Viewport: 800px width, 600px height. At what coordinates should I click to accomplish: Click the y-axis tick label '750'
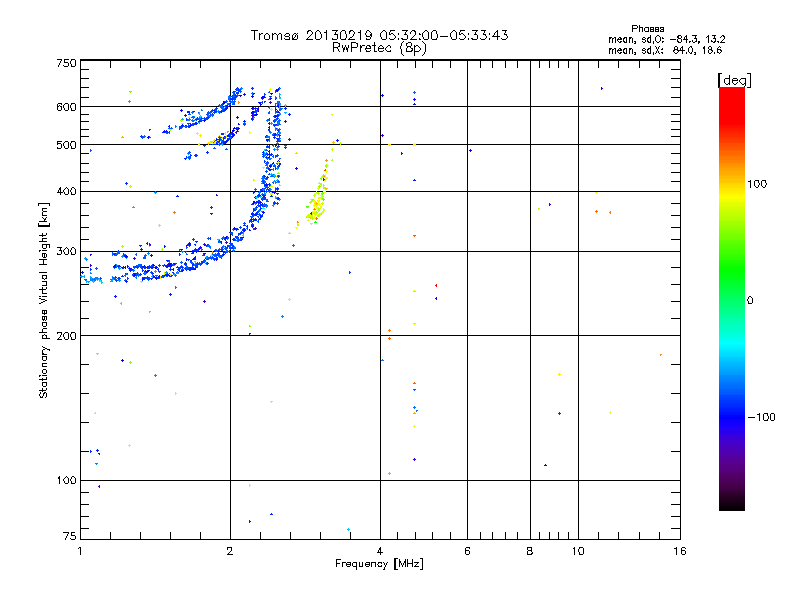66,63
